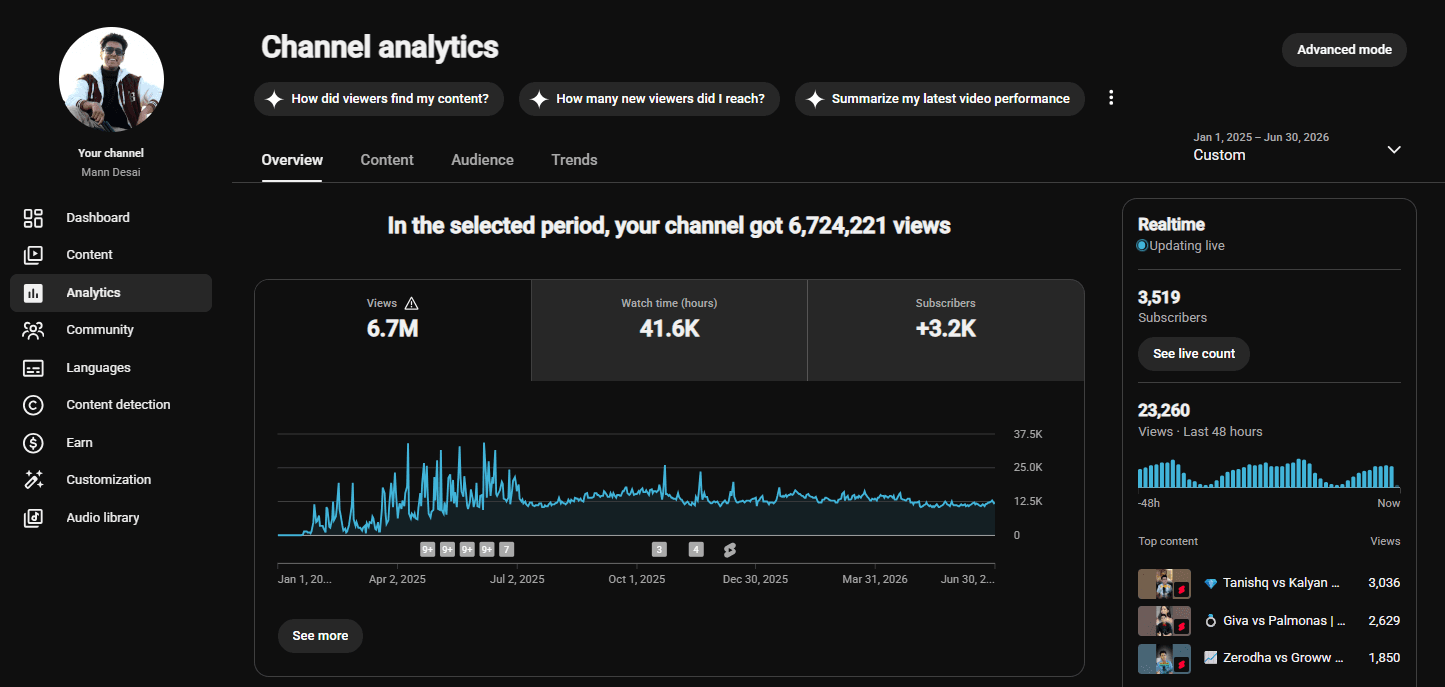1445x687 pixels.
Task: Open Community menu item label
Action: (x=100, y=330)
